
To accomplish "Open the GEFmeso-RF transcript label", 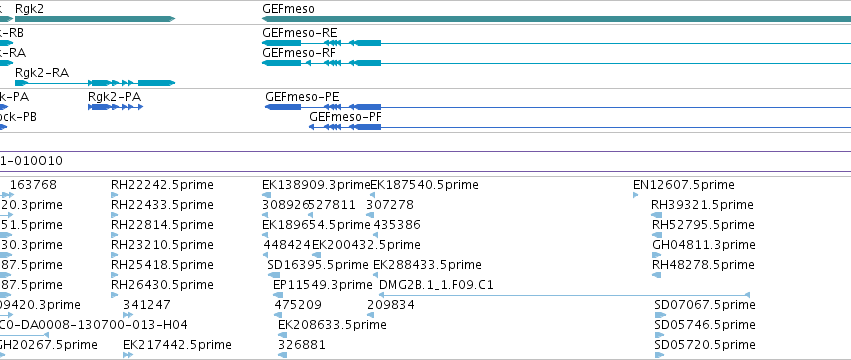I will pyautogui.click(x=299, y=53).
